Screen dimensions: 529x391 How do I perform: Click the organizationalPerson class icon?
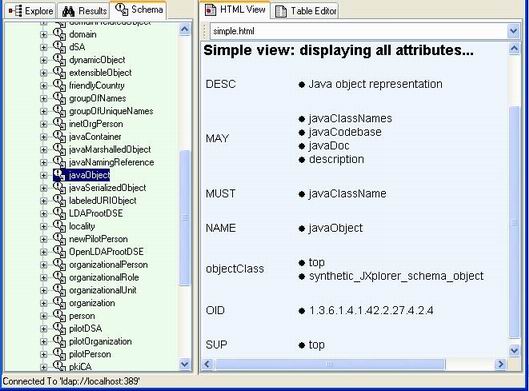tap(59, 265)
